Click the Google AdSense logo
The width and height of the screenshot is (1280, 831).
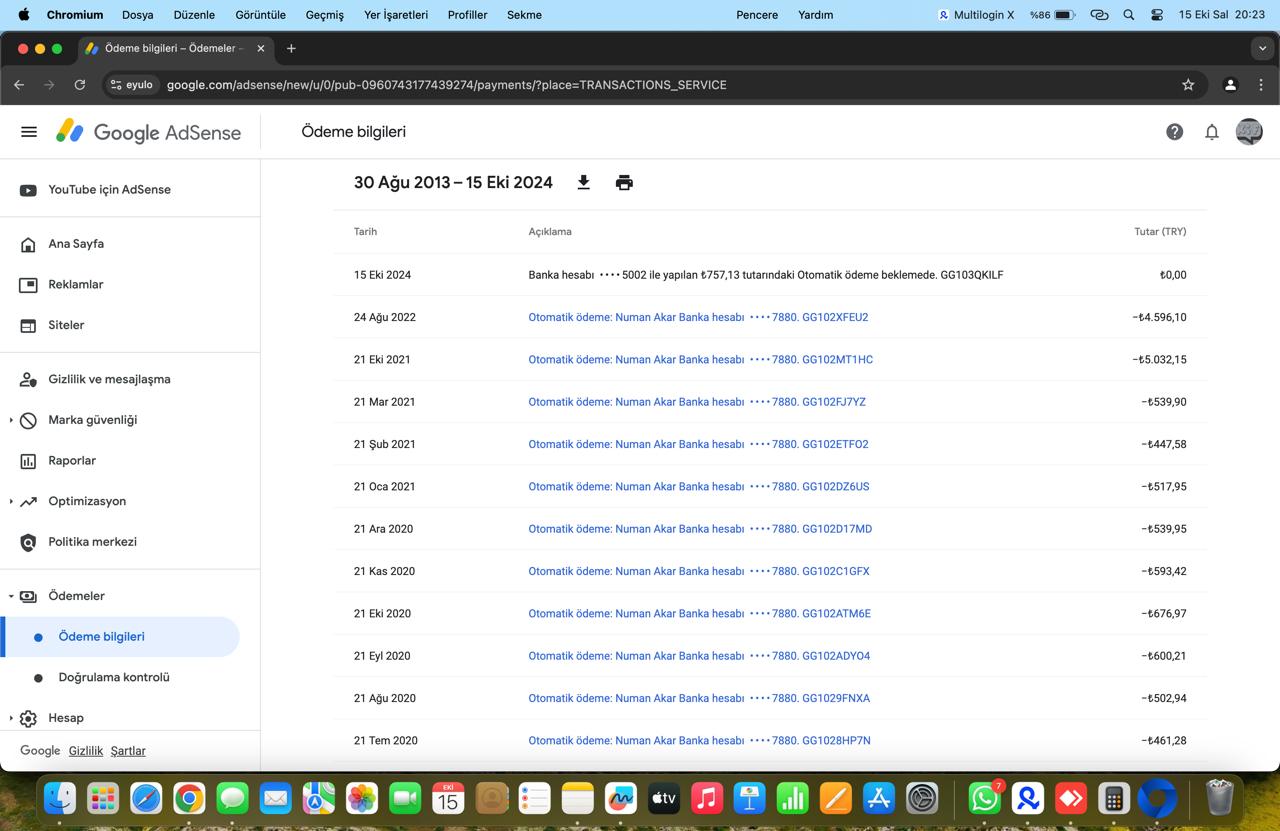coord(148,132)
